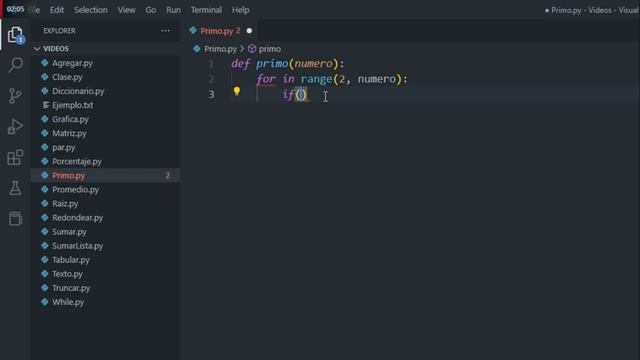640x360 pixels.
Task: Open the Testing flask icon
Action: (16, 188)
